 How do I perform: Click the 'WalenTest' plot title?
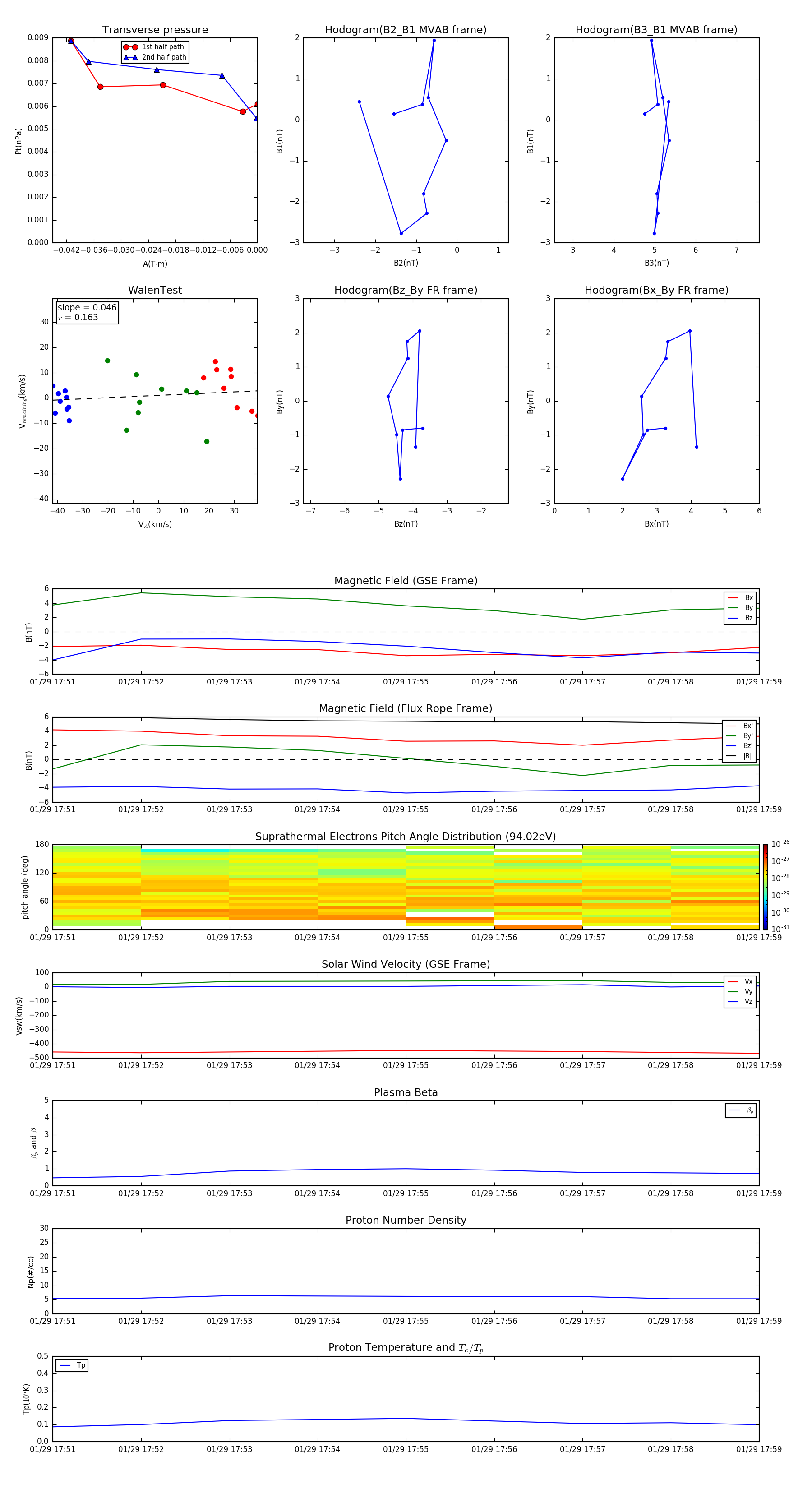(155, 290)
